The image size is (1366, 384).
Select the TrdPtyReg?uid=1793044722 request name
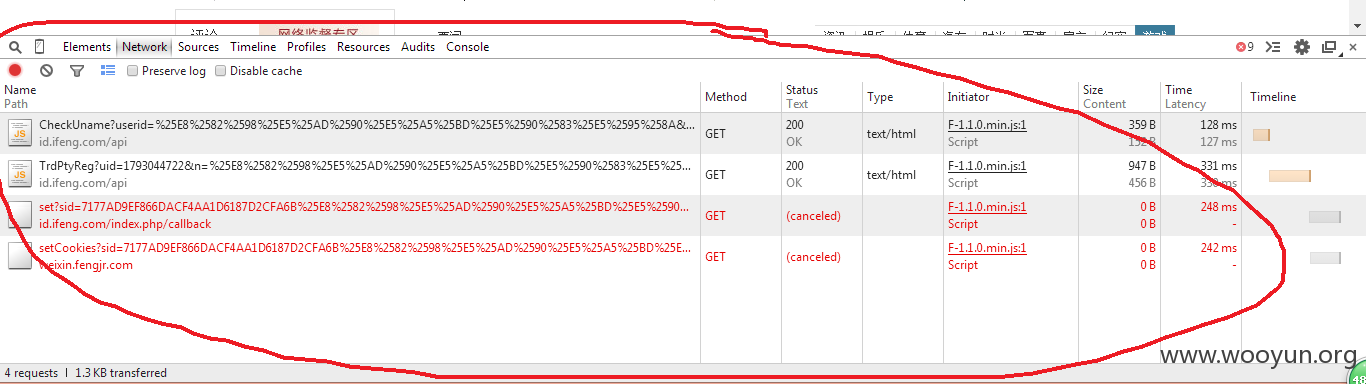[x=366, y=166]
